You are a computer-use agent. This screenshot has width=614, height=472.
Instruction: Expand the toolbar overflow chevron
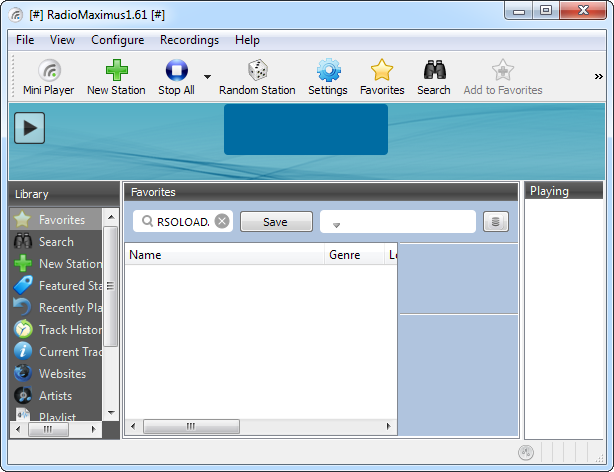[x=598, y=76]
